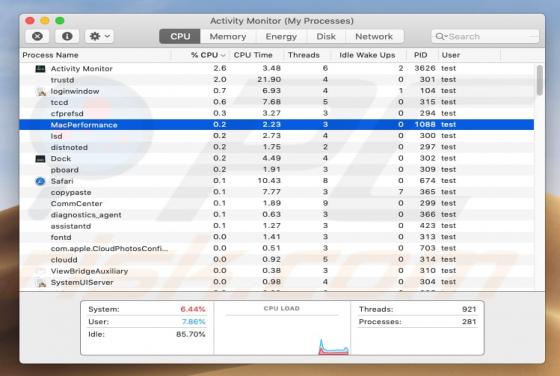
Task: Click the Idle 85.70% value
Action: click(x=191, y=335)
